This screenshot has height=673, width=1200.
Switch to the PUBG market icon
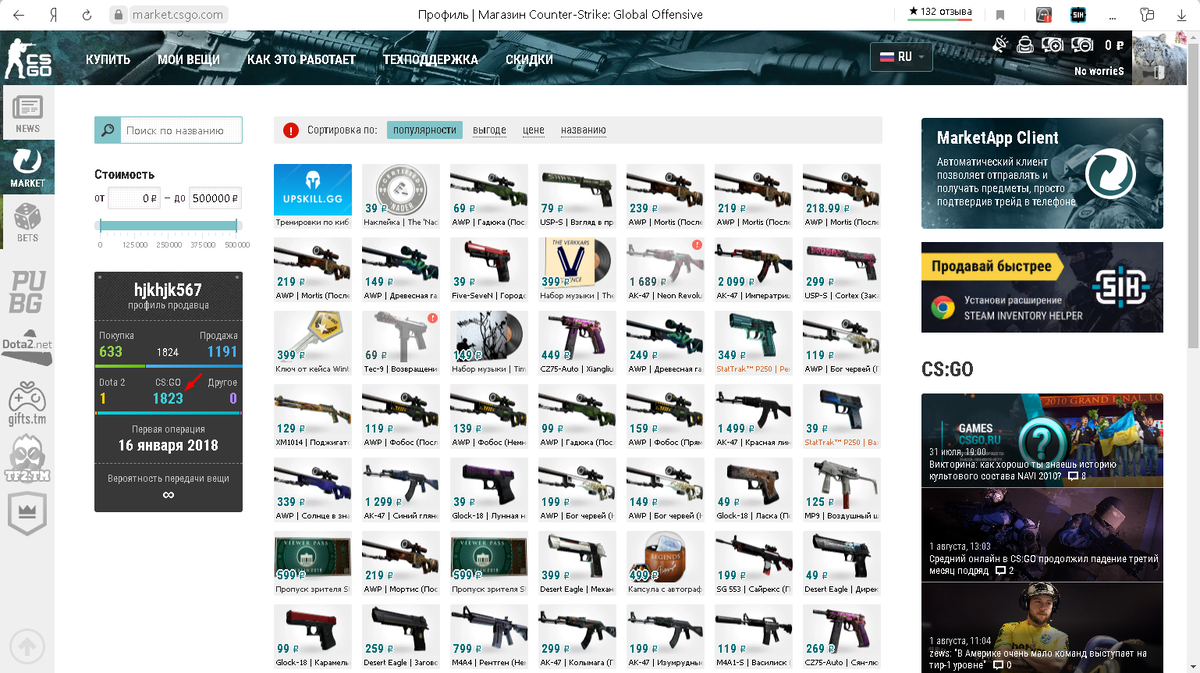[x=27, y=292]
